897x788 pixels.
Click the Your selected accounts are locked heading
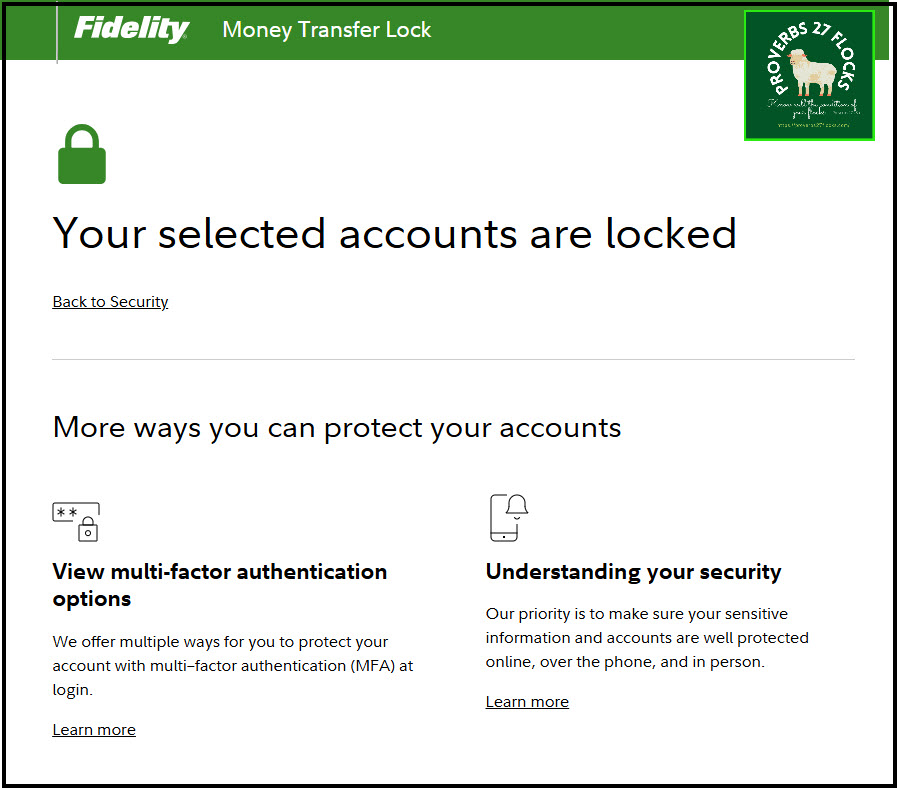pos(394,233)
